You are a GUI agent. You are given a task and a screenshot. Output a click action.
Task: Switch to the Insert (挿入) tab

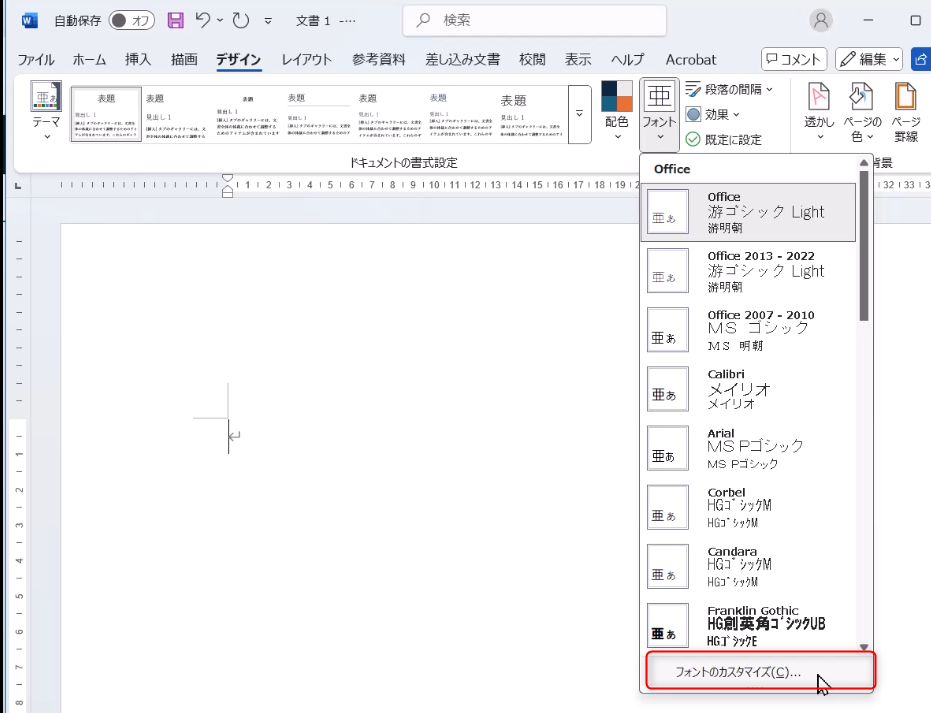click(x=139, y=59)
